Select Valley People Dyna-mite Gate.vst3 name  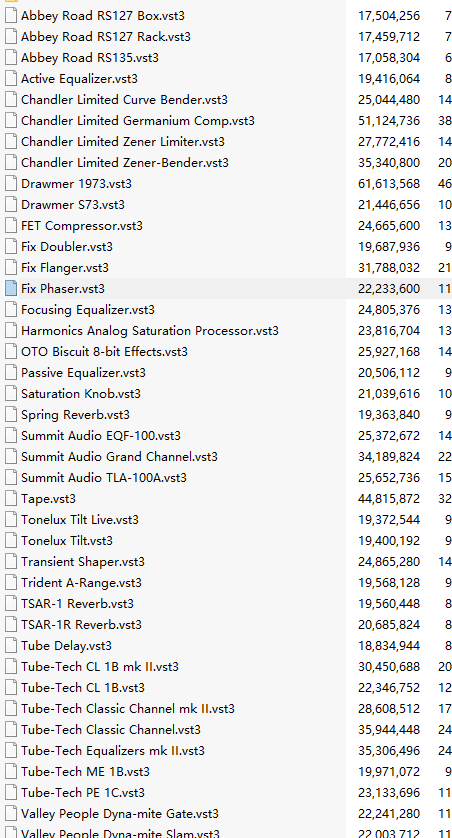point(120,814)
